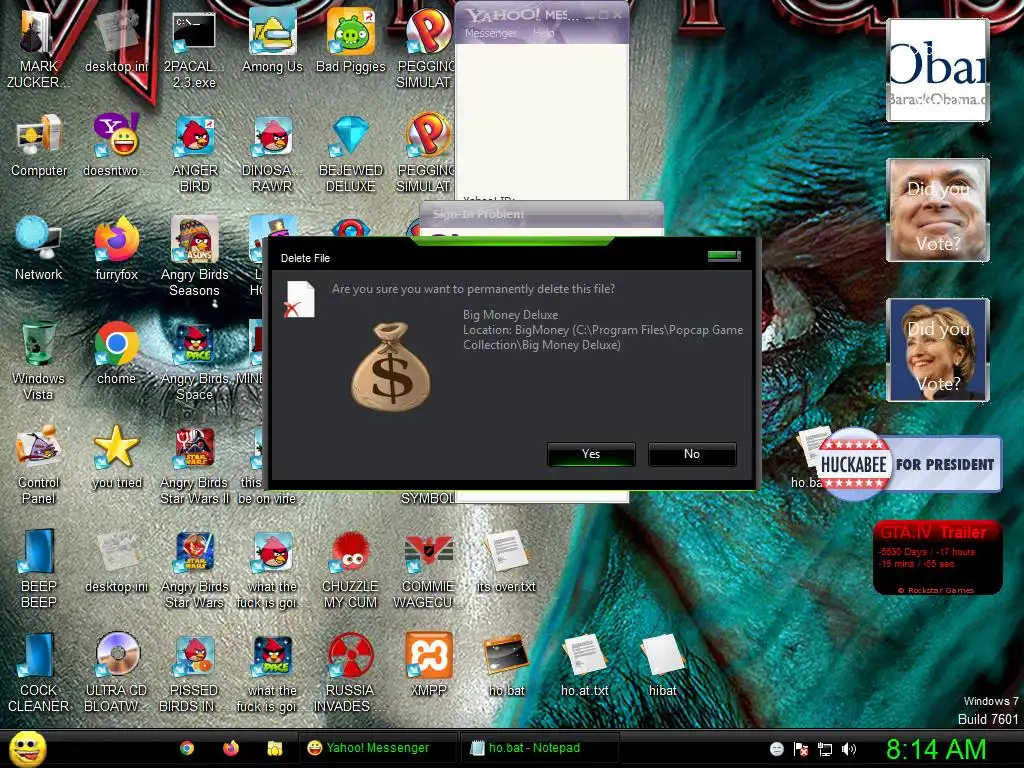The width and height of the screenshot is (1024, 768).
Task: Click the GTA IV Trailer countdown gadget
Action: (937, 558)
